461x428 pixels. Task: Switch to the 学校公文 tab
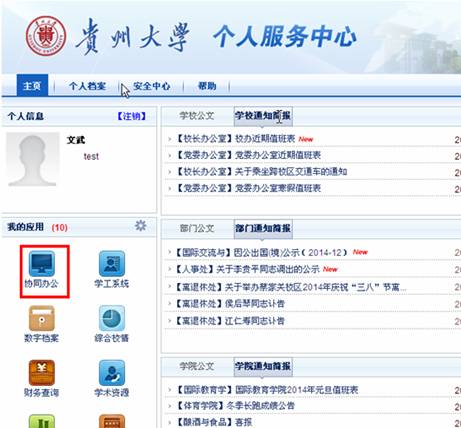click(x=197, y=116)
